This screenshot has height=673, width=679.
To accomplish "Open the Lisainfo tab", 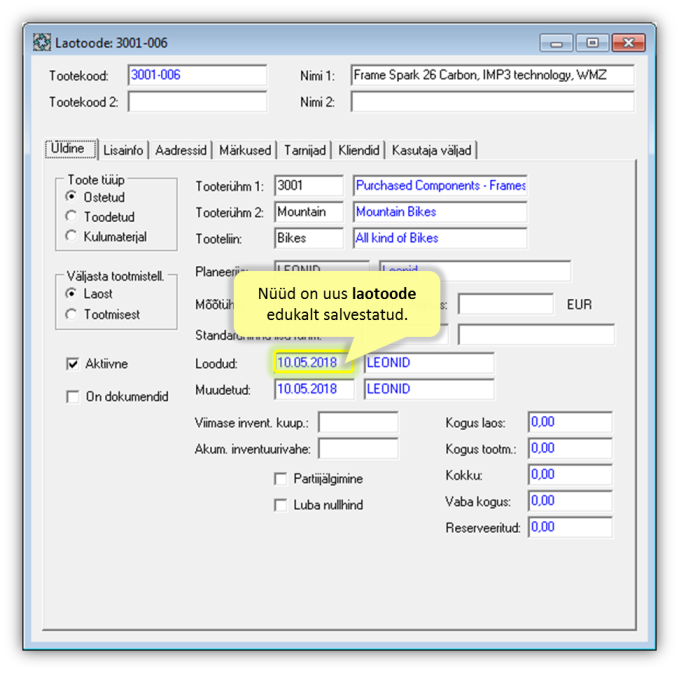I will [123, 150].
